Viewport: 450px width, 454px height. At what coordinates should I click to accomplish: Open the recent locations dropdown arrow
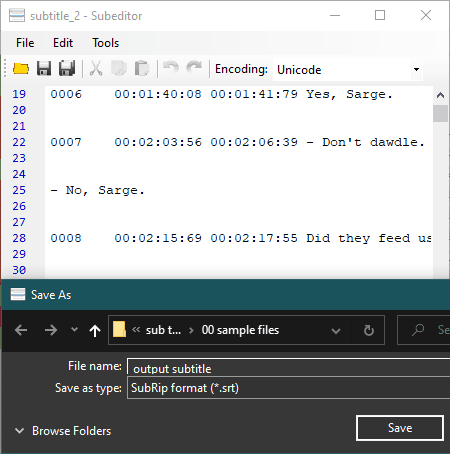74,330
